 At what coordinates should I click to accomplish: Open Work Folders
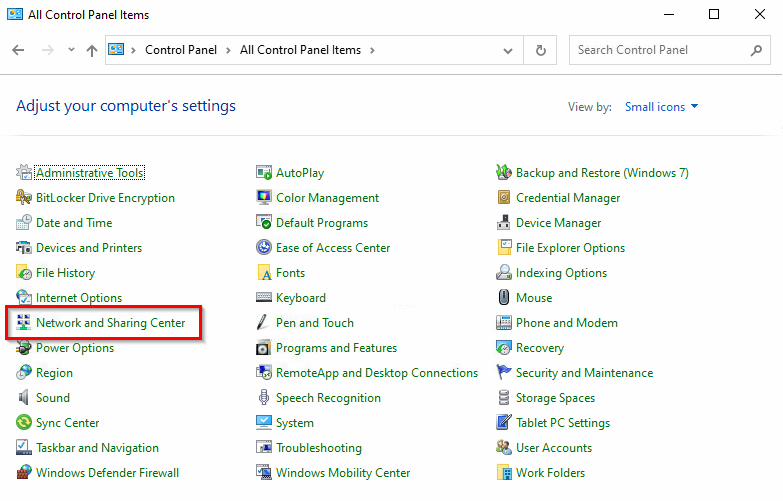pyautogui.click(x=550, y=473)
